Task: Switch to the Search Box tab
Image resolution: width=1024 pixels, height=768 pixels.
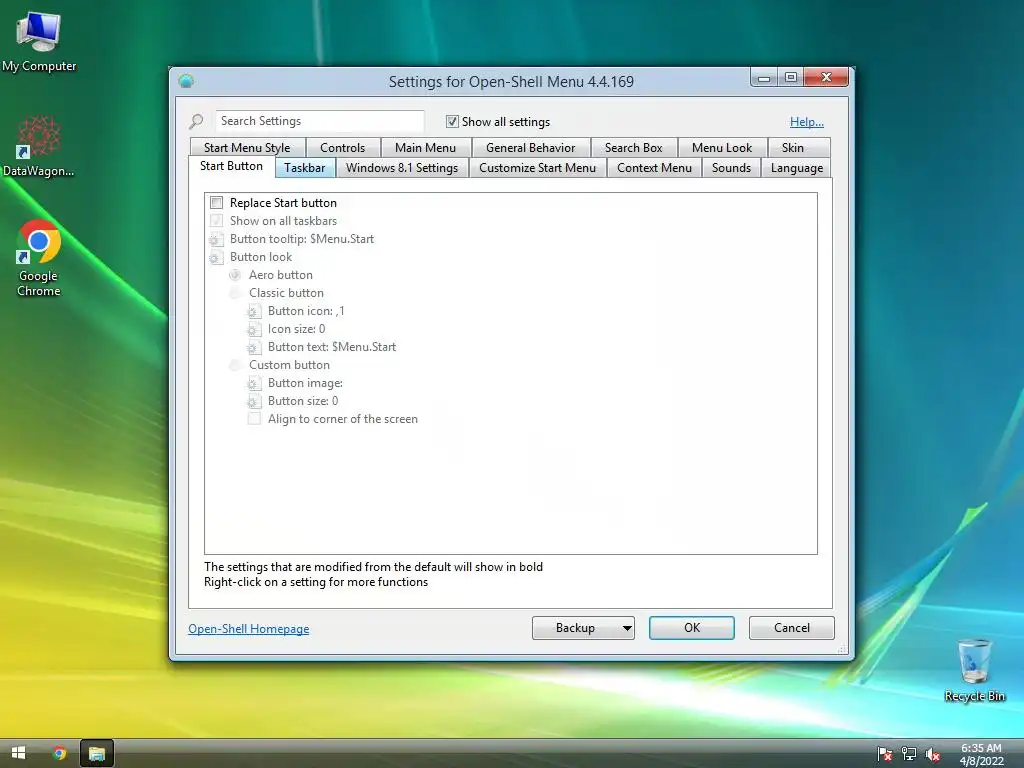Action: click(x=633, y=148)
